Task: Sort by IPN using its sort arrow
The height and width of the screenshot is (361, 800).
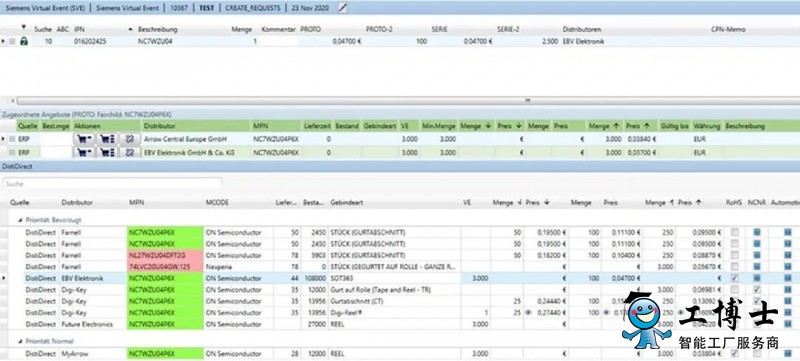Action: [x=130, y=30]
